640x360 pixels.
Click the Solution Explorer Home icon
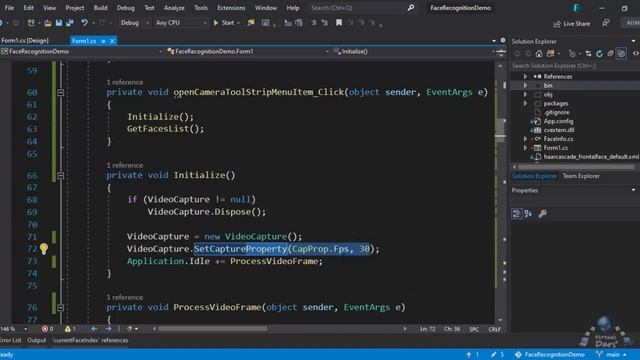pyautogui.click(x=539, y=53)
